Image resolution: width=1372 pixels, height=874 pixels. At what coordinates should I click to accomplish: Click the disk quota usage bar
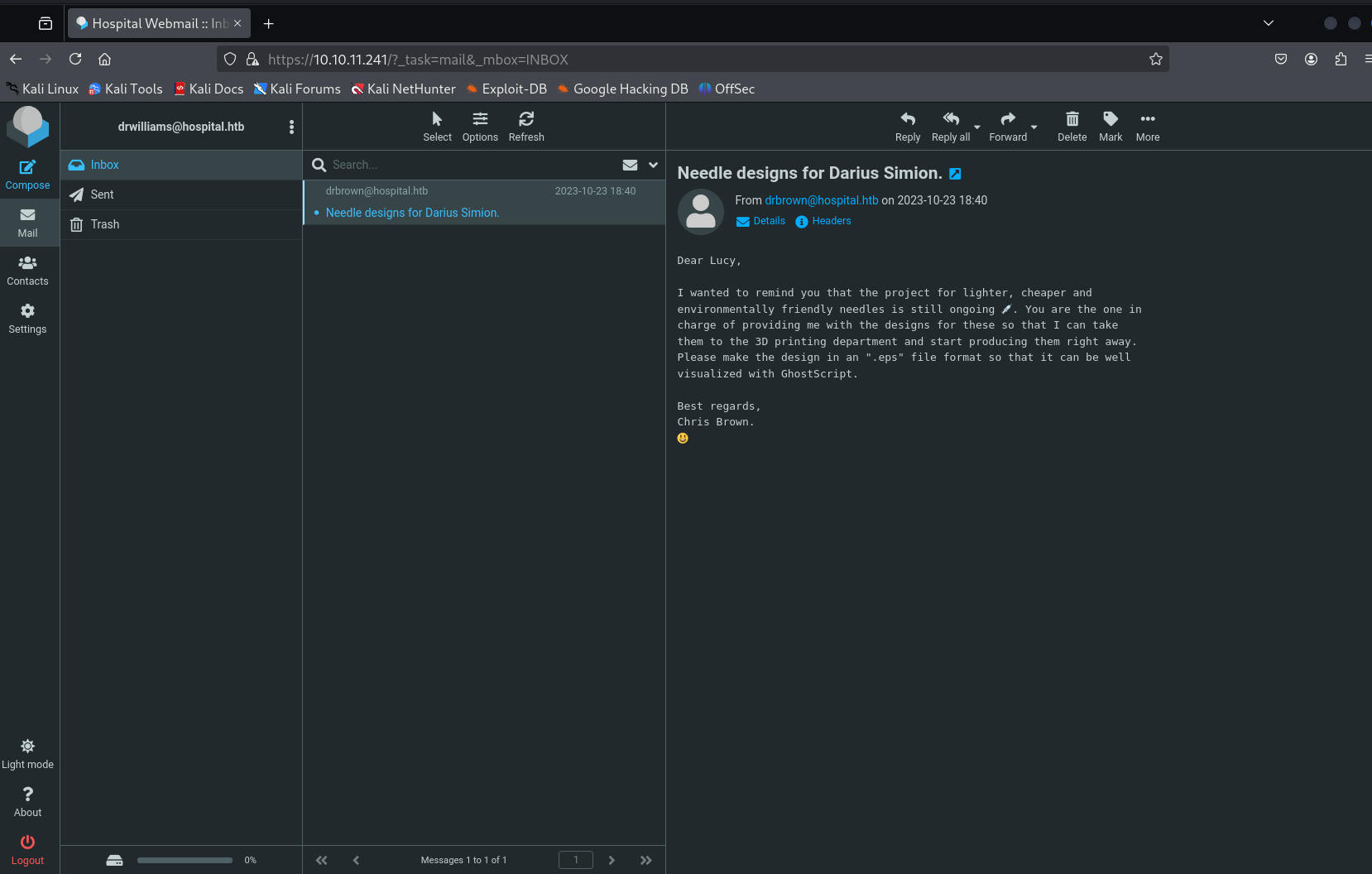(x=185, y=860)
